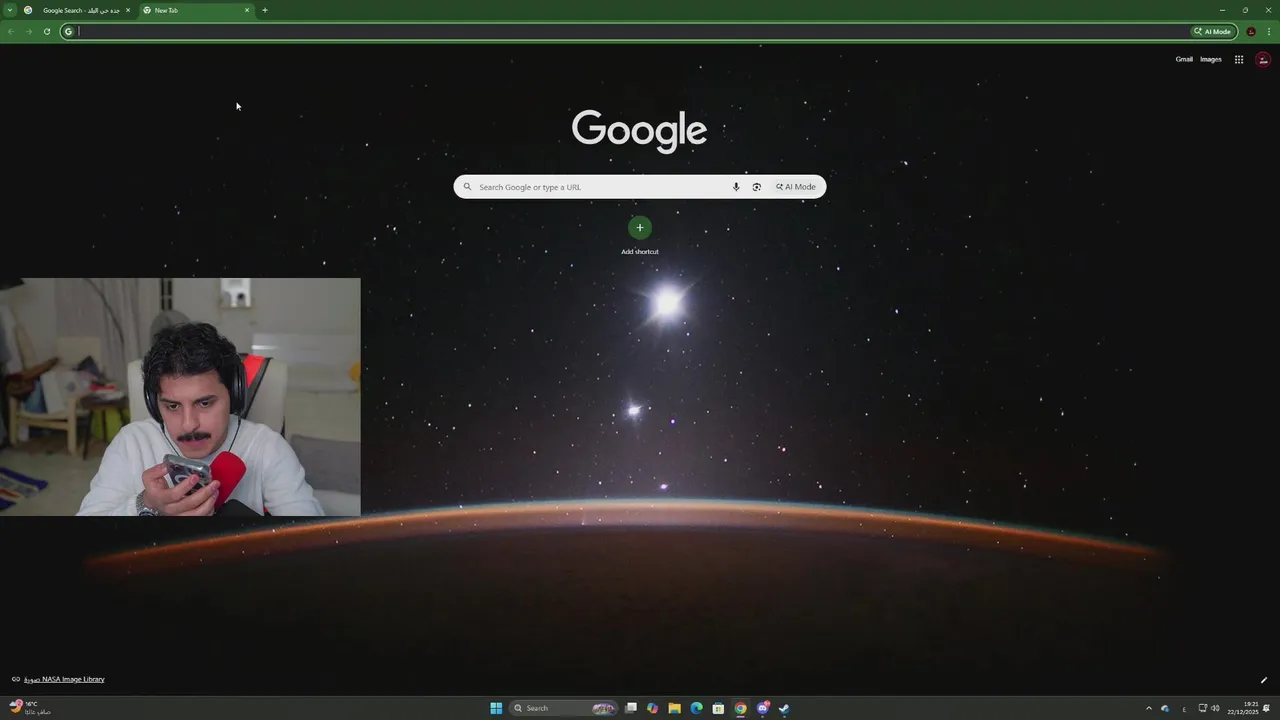Open the Windows Start menu

coord(496,708)
